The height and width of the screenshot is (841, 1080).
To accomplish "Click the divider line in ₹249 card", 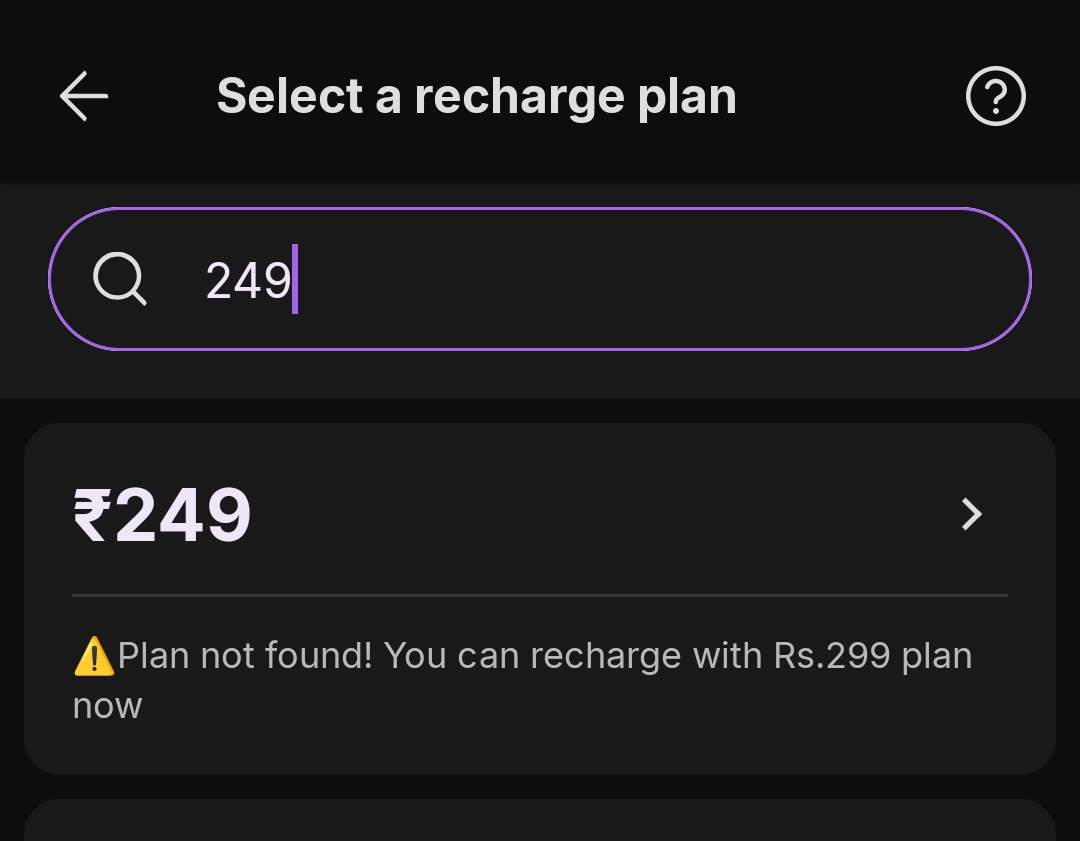I will [x=540, y=595].
